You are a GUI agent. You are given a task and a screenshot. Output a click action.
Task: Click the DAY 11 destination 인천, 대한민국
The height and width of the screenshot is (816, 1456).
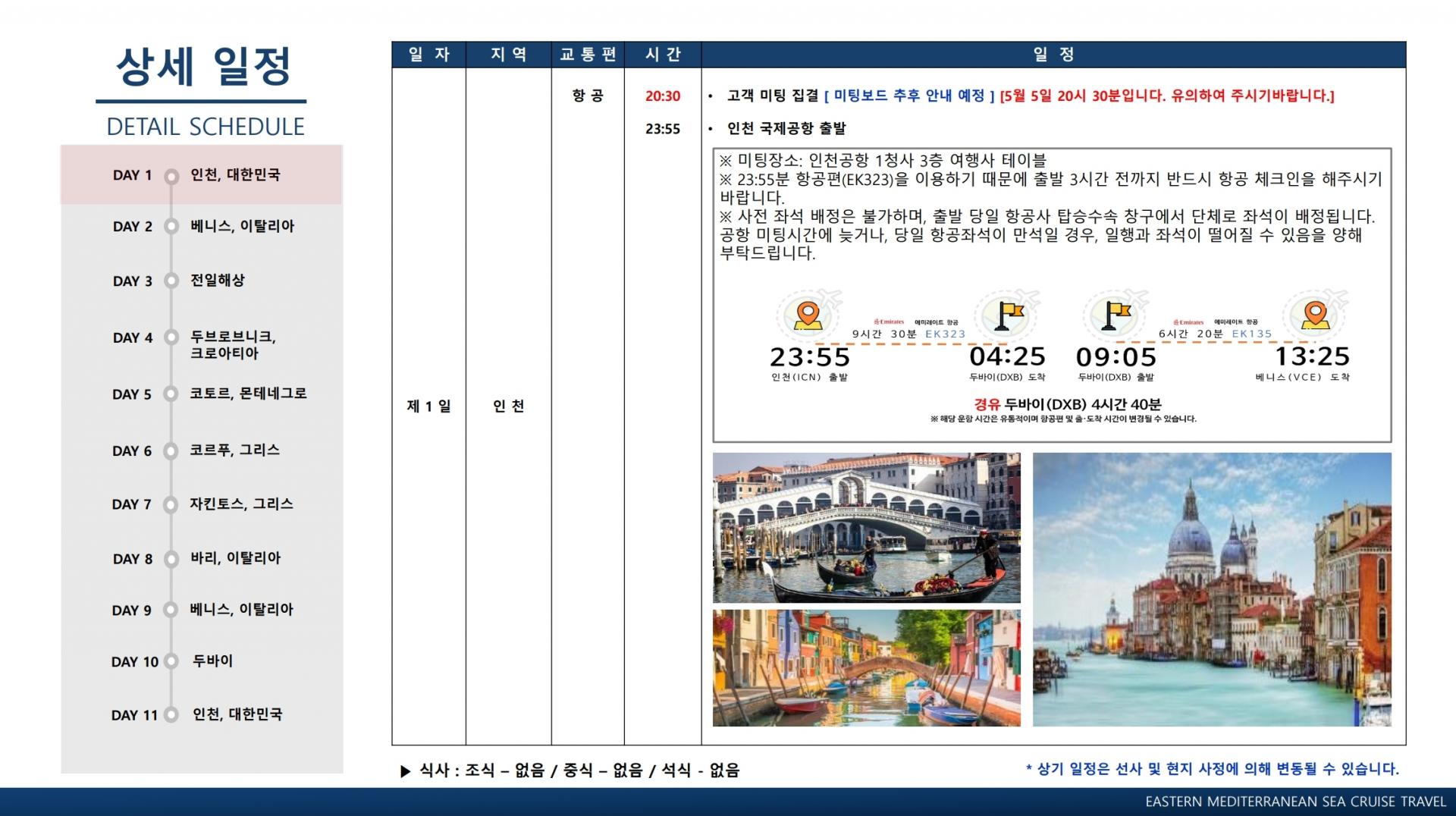[x=237, y=714]
